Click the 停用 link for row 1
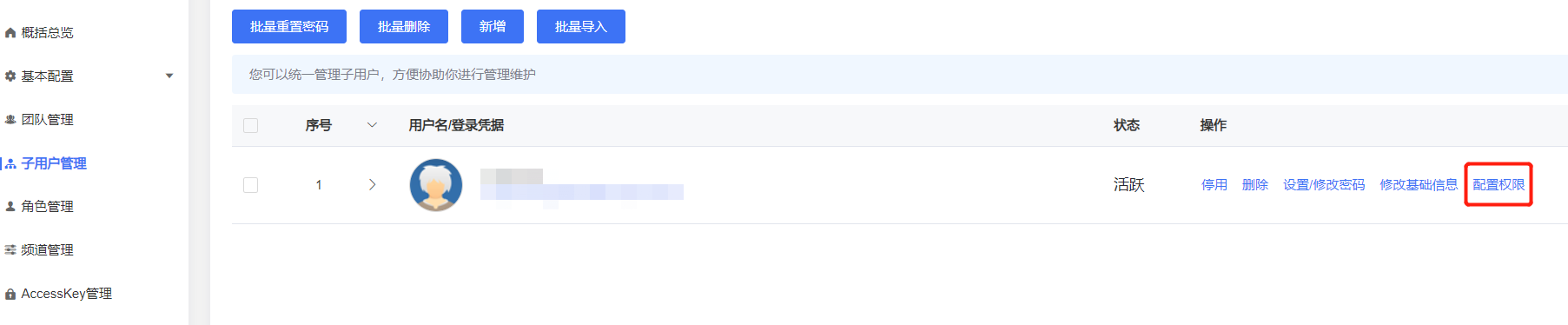1568x325 pixels. (1214, 185)
